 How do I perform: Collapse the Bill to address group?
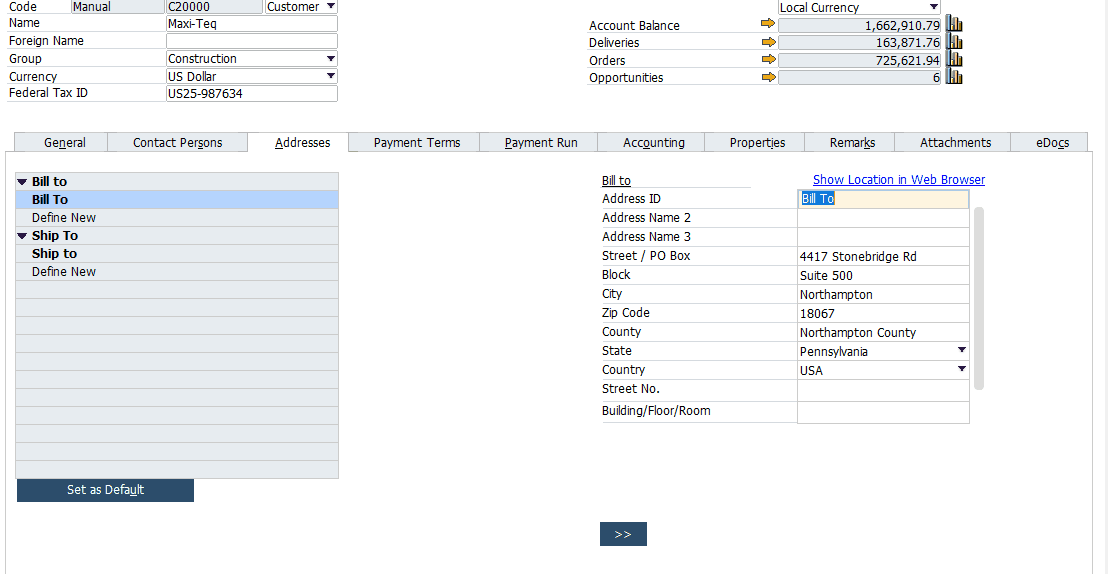coord(23,182)
